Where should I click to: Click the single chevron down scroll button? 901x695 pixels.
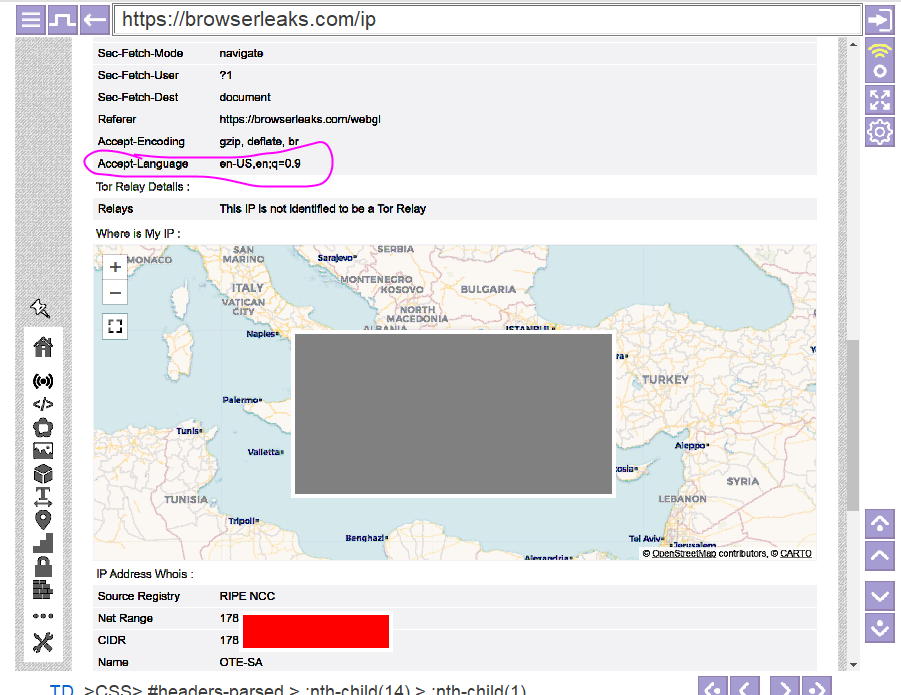point(880,595)
